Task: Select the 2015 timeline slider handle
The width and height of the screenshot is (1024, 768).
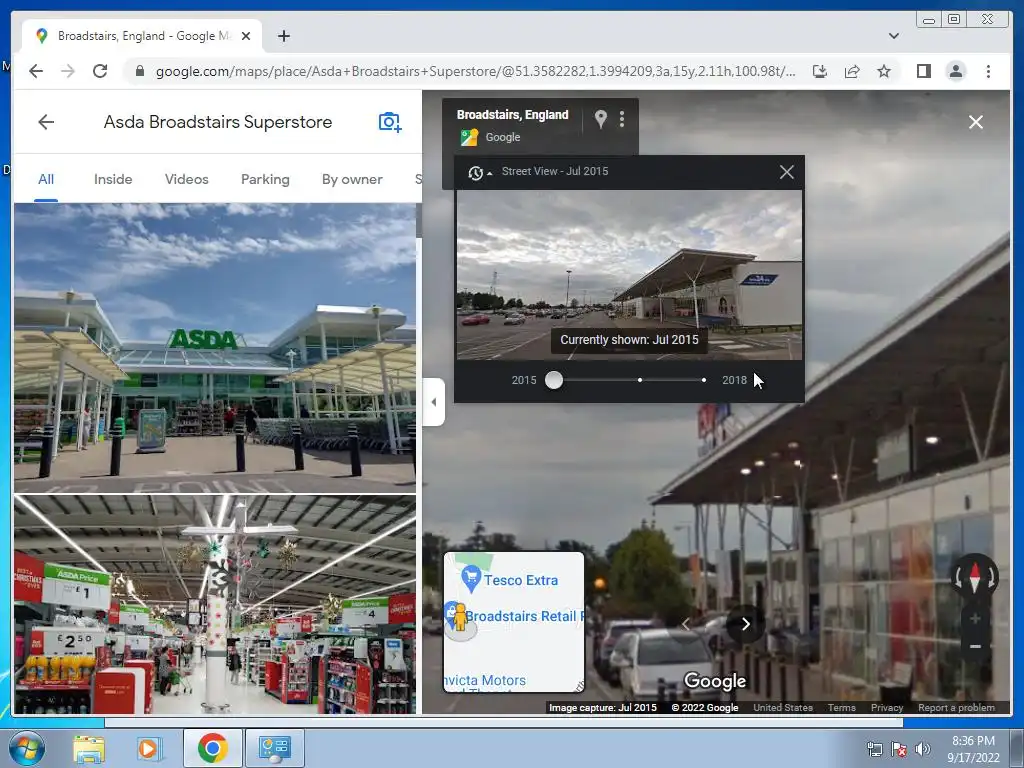Action: [554, 380]
